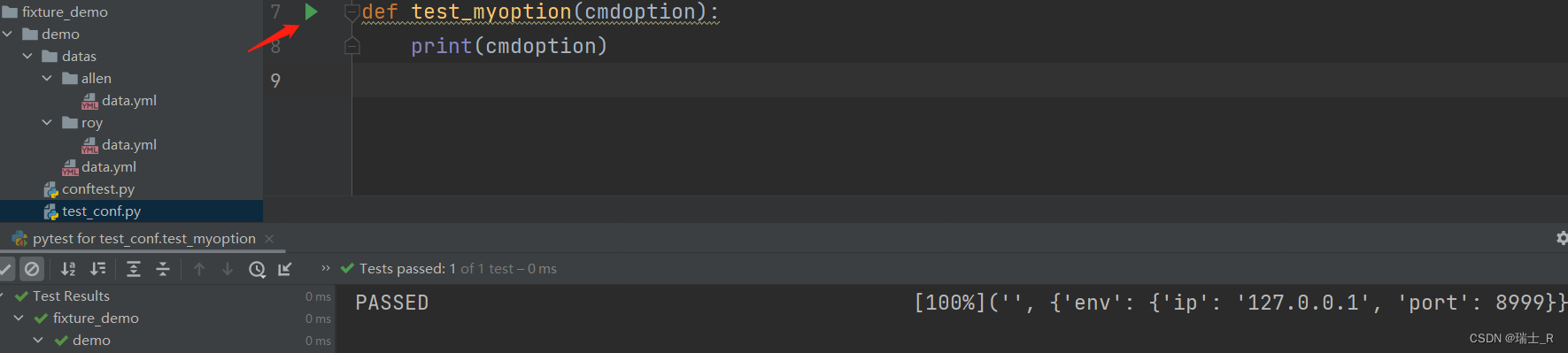Sort test results by duration
Image resolution: width=1568 pixels, height=353 pixels.
tap(98, 269)
